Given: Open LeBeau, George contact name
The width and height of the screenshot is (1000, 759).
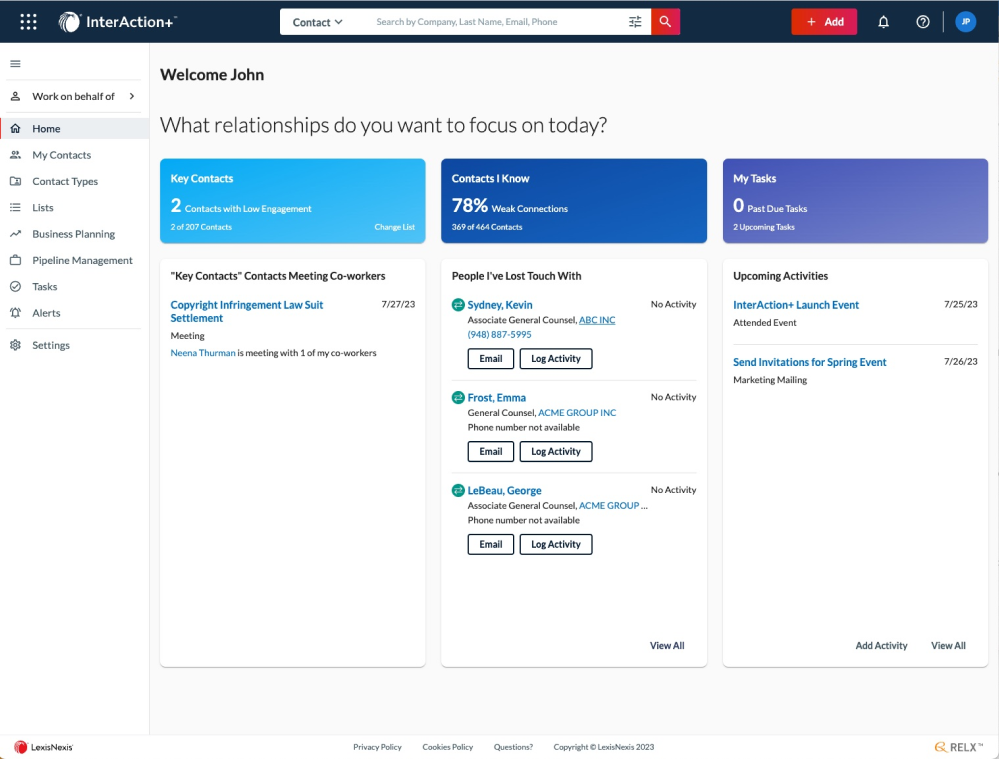Looking at the screenshot, I should tap(504, 490).
